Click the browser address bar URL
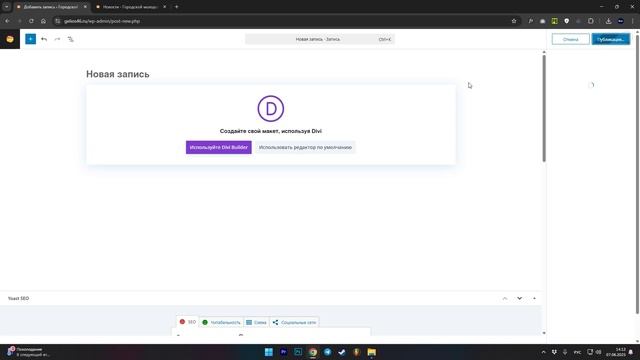 102,21
